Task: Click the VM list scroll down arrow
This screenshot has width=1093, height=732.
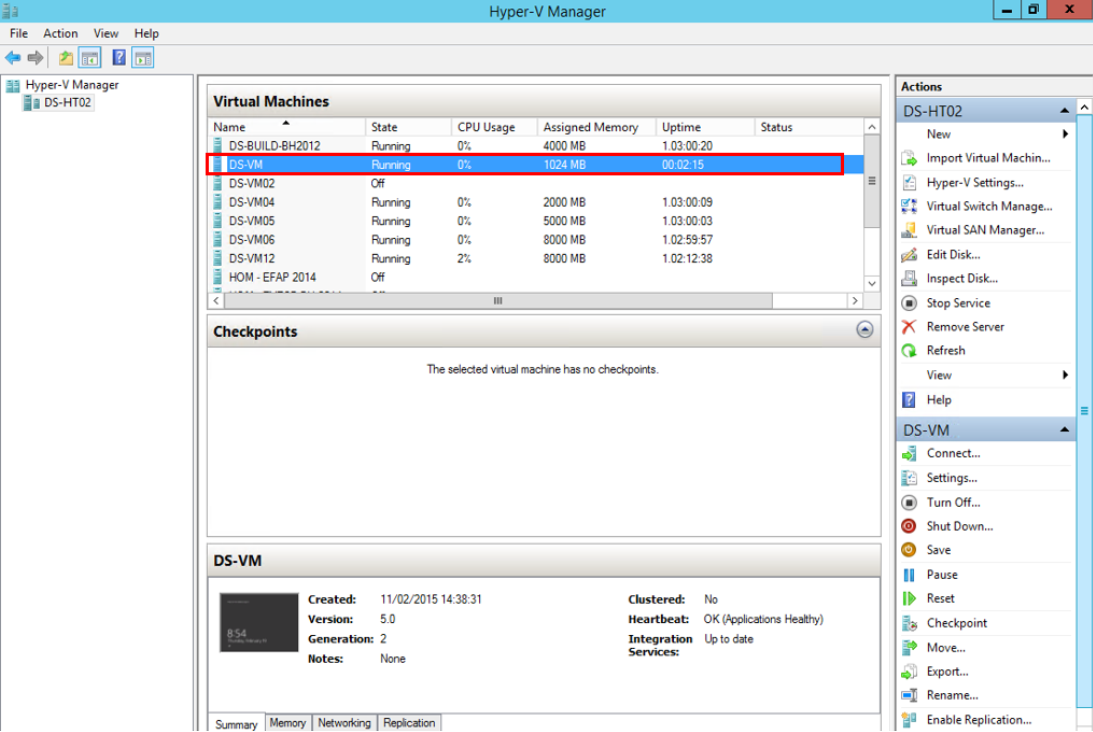Action: tap(871, 284)
